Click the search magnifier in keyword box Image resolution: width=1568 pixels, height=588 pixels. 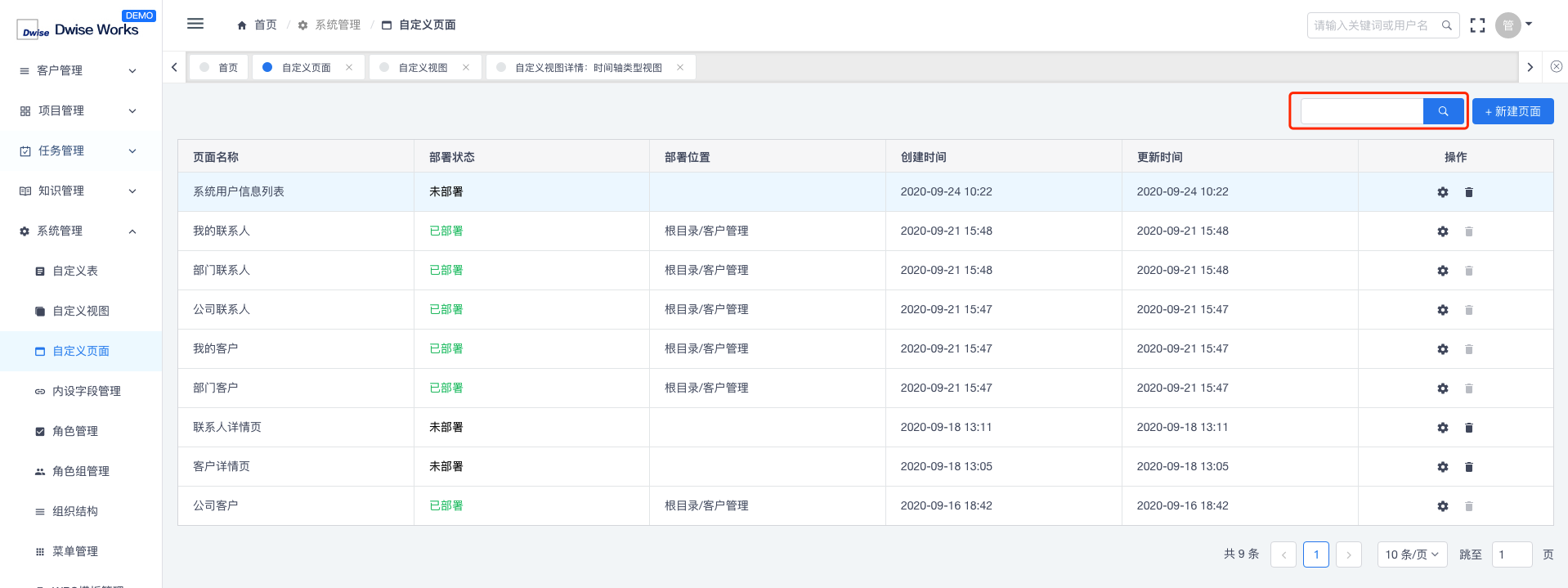1446,25
